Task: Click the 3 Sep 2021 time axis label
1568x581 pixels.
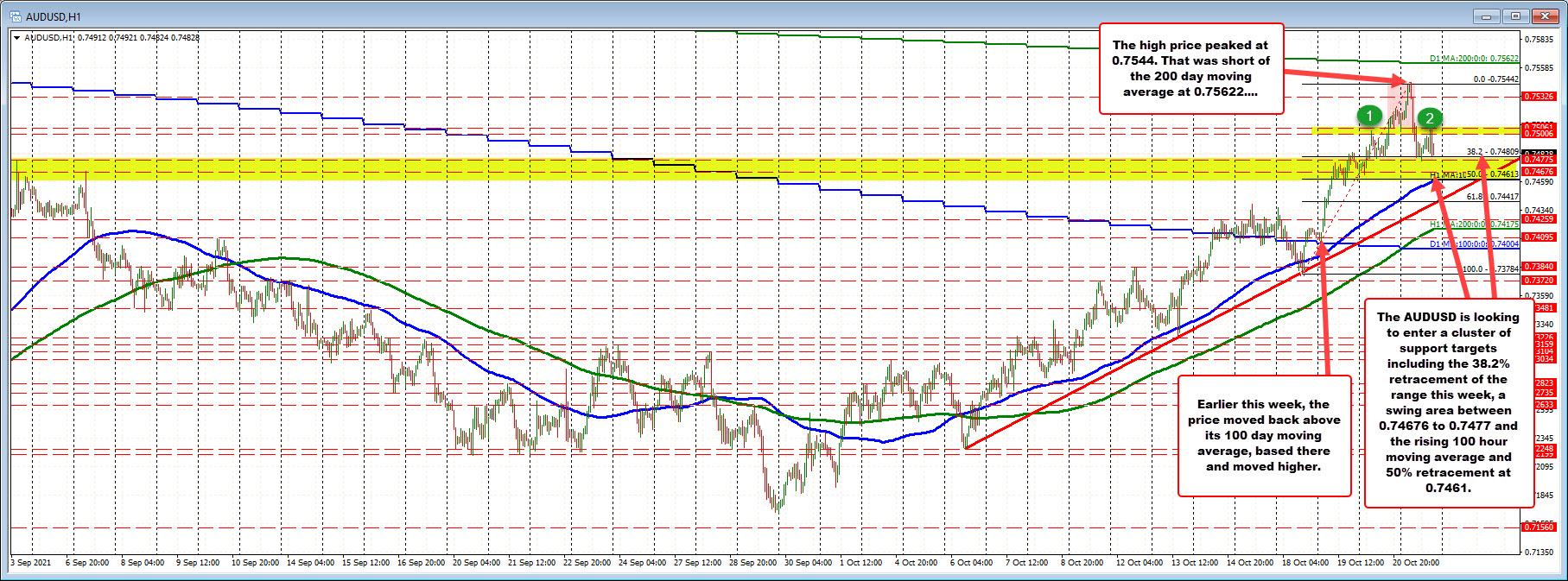Action: 31,563
